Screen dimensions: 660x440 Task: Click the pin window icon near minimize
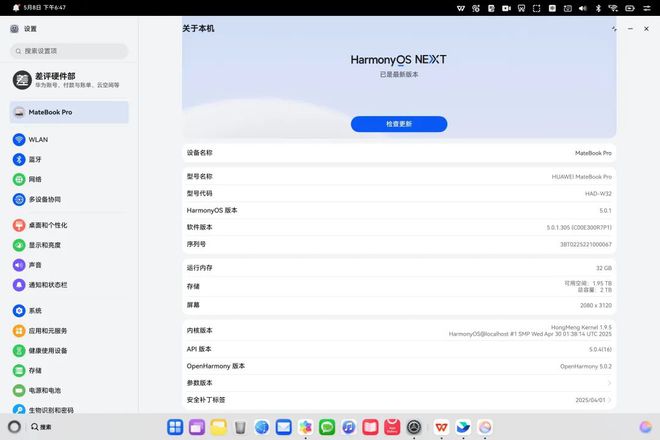[x=615, y=29]
